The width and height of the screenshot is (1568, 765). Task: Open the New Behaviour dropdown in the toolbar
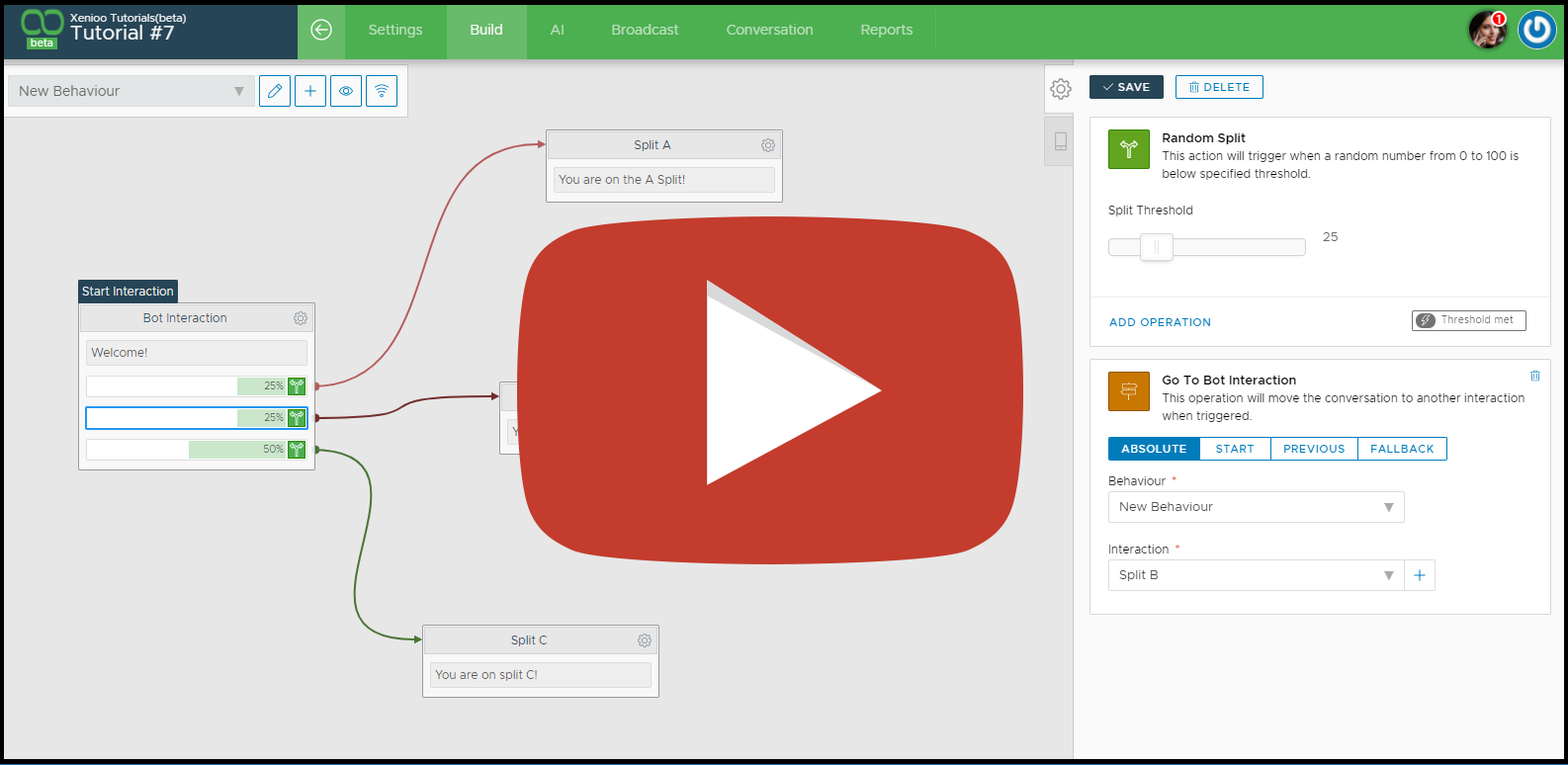point(131,91)
